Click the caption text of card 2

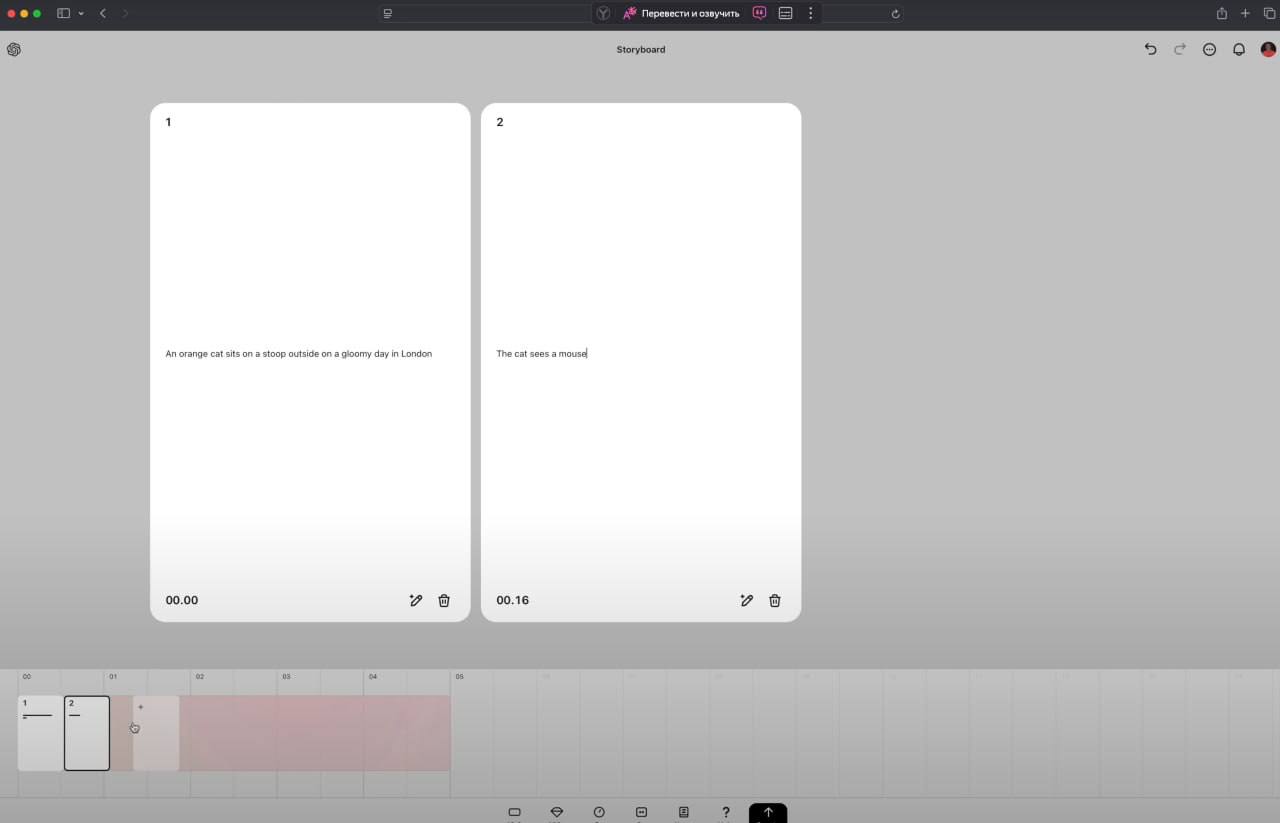point(541,354)
